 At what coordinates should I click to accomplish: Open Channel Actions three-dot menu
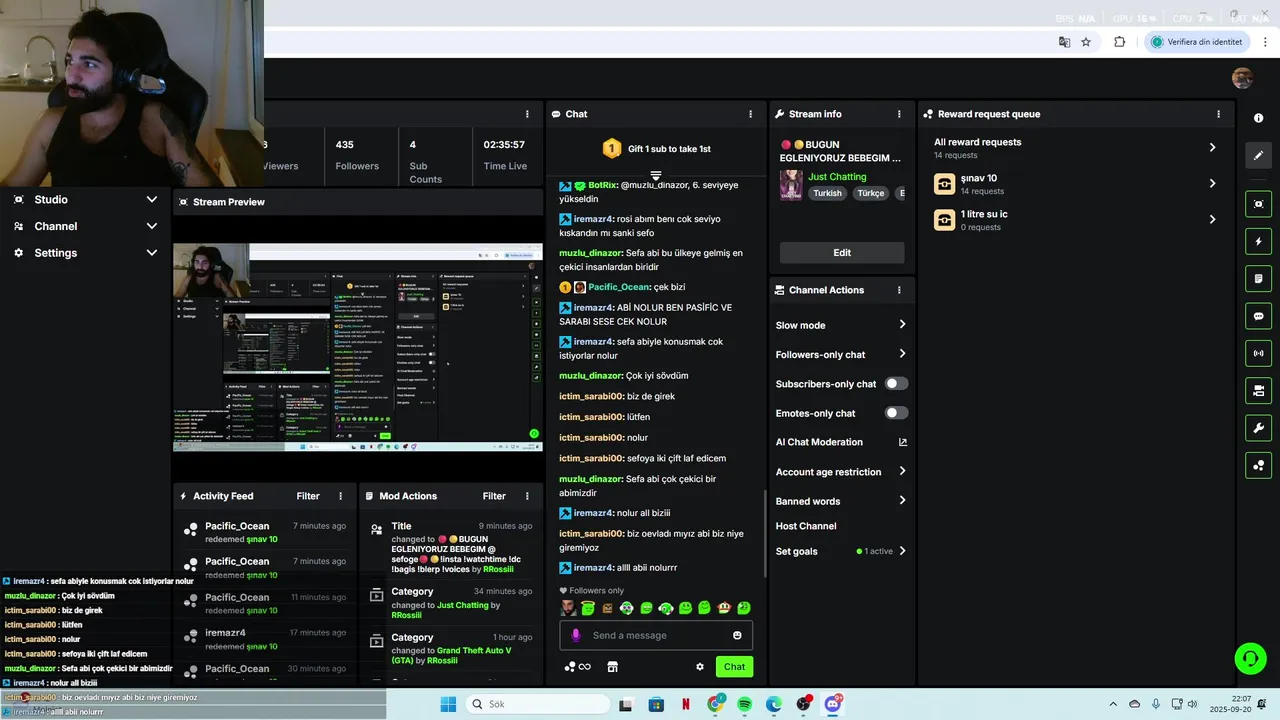tap(899, 290)
